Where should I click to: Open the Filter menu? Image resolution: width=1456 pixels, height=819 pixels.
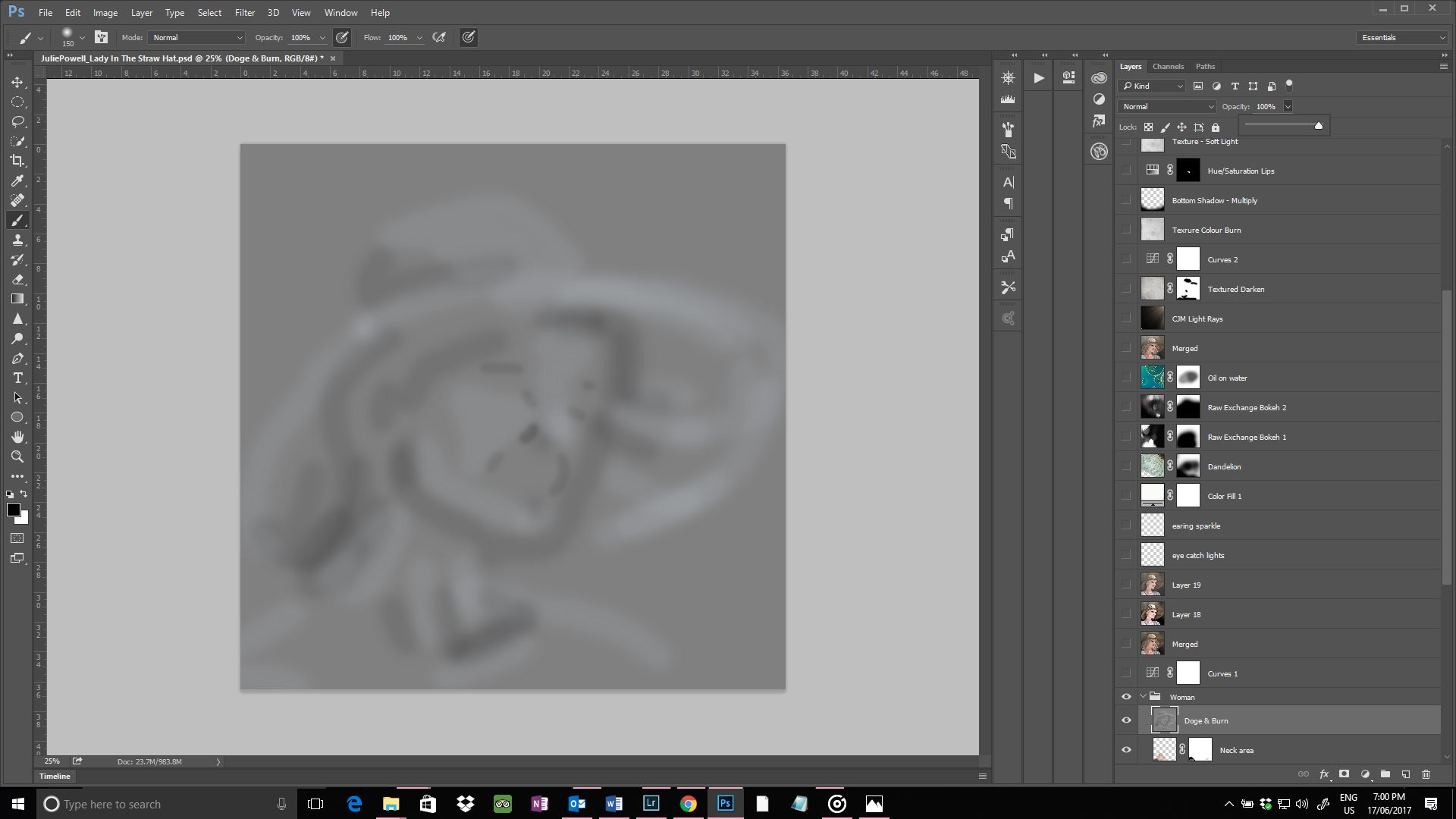(244, 12)
